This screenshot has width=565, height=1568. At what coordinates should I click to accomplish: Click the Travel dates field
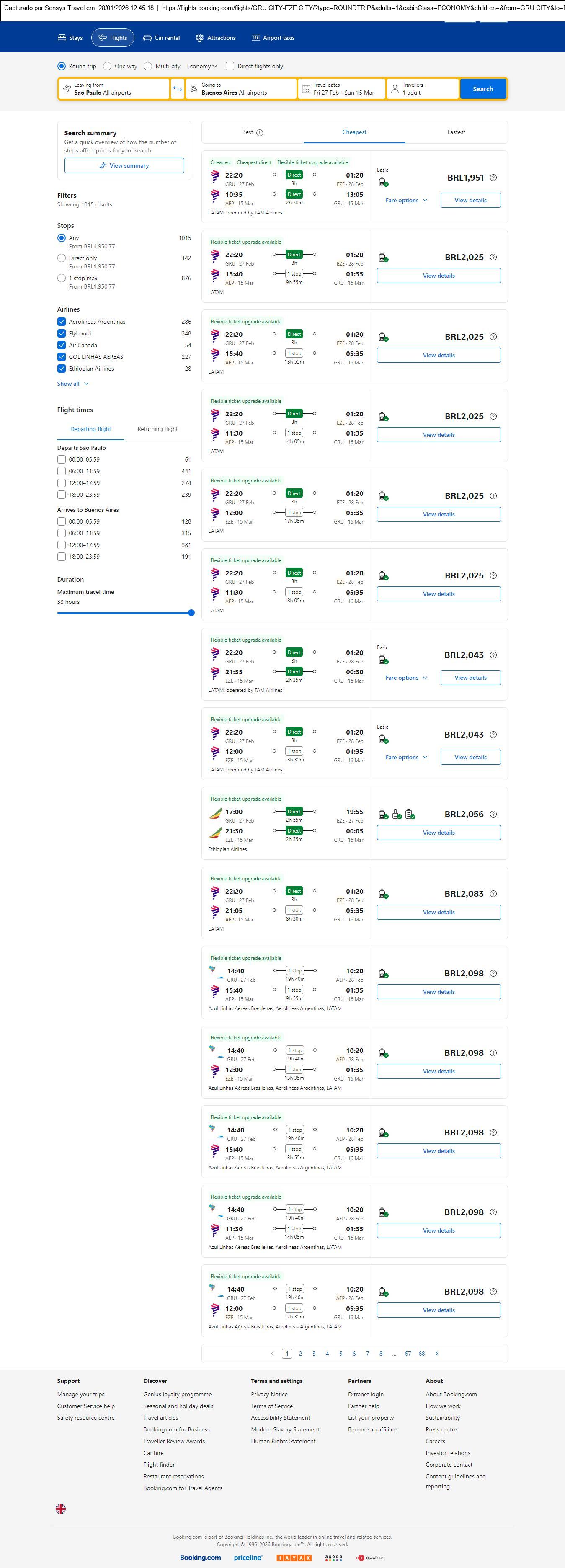[x=342, y=89]
